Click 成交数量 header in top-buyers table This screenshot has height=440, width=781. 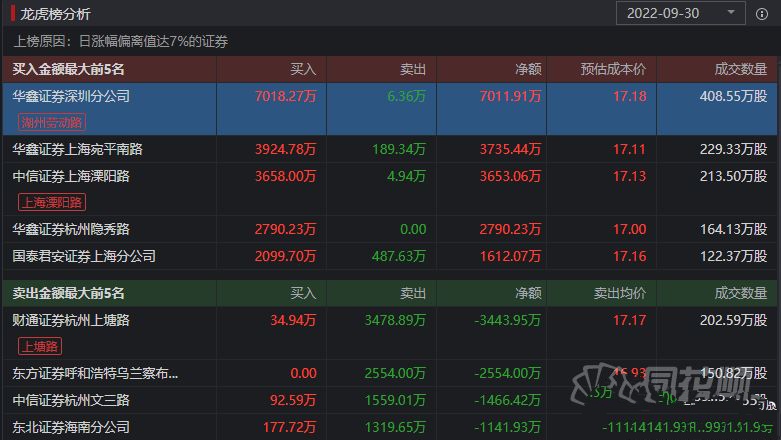[741, 69]
